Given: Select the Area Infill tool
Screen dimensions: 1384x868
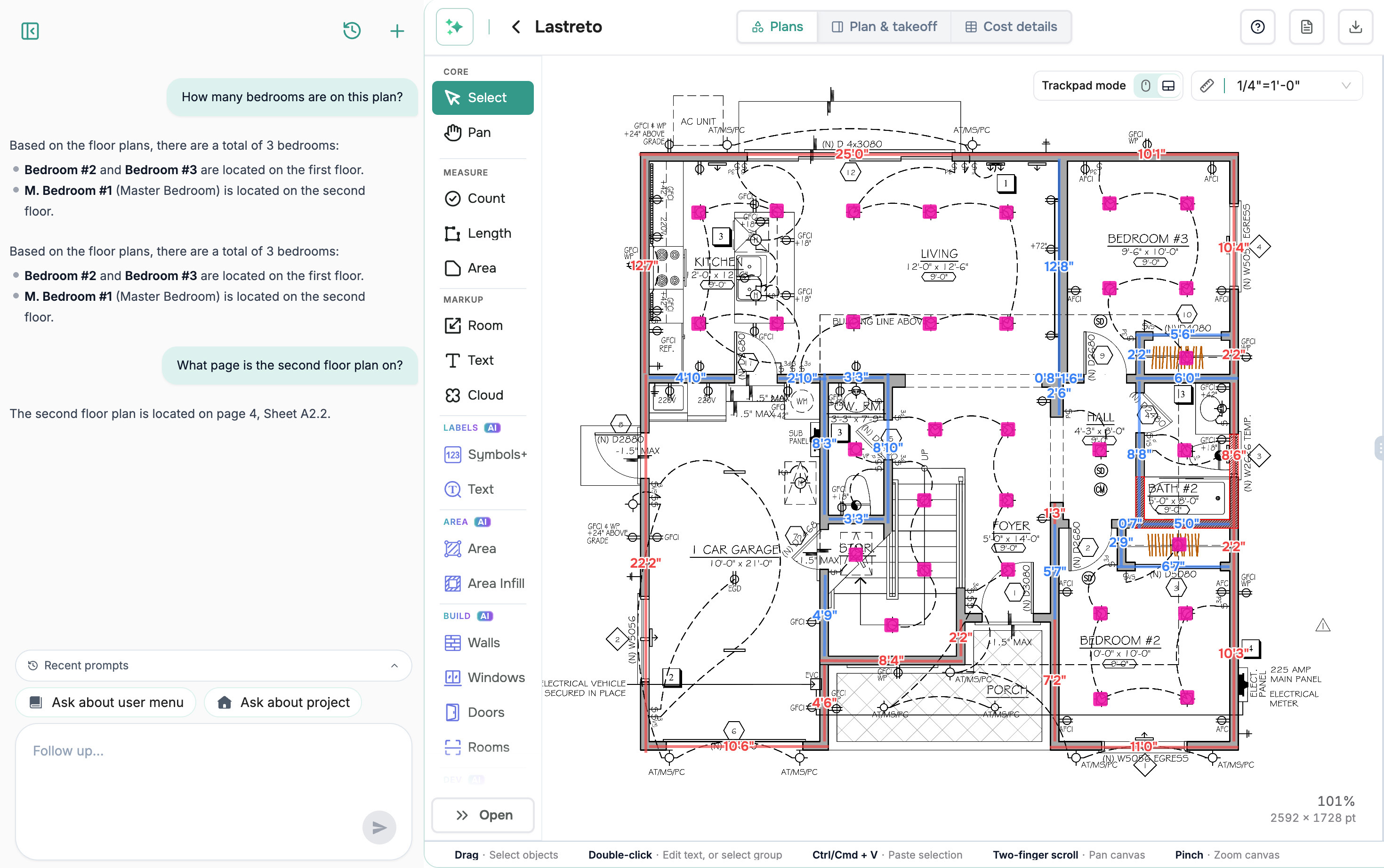Looking at the screenshot, I should click(x=483, y=583).
